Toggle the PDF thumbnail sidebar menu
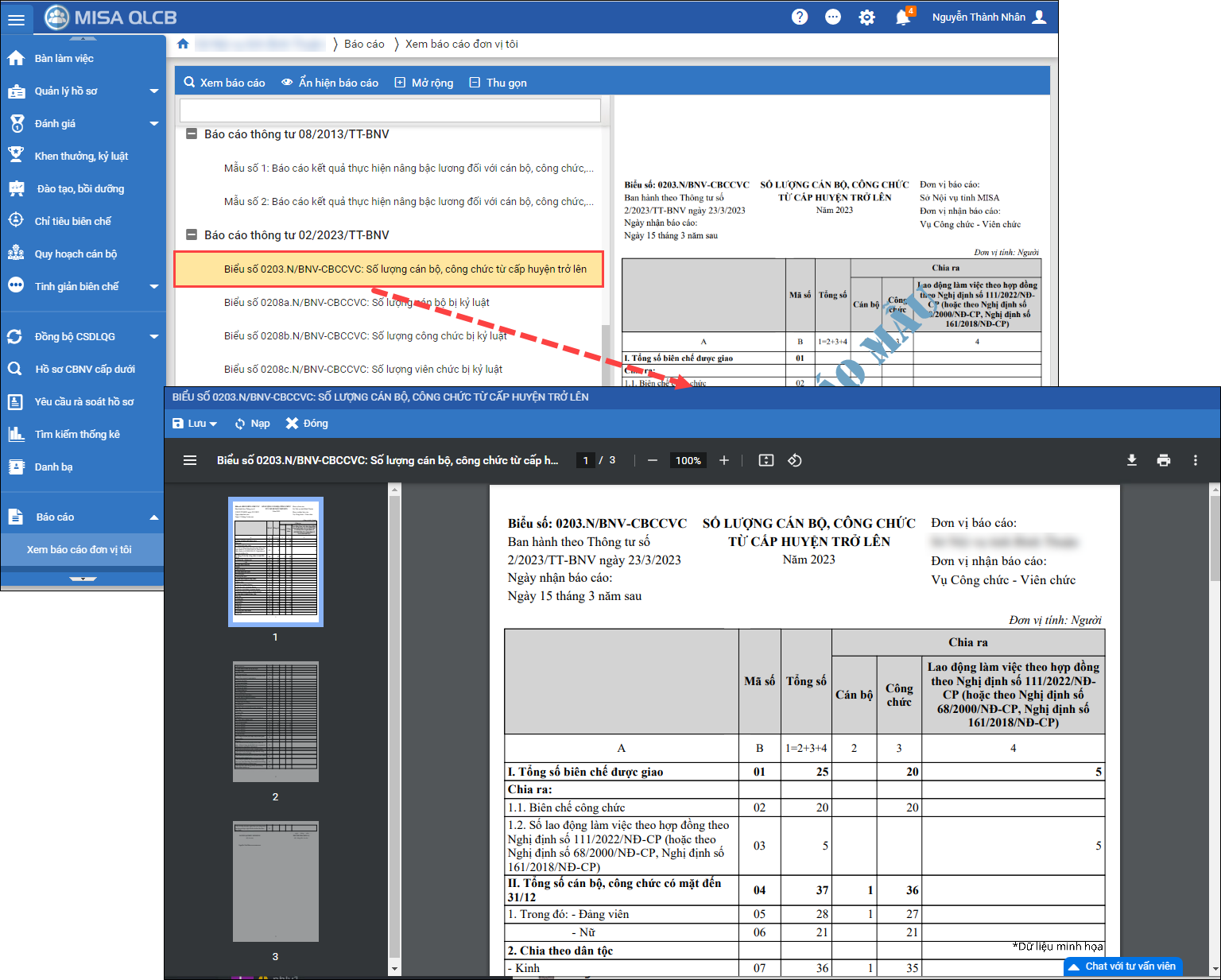 point(190,460)
